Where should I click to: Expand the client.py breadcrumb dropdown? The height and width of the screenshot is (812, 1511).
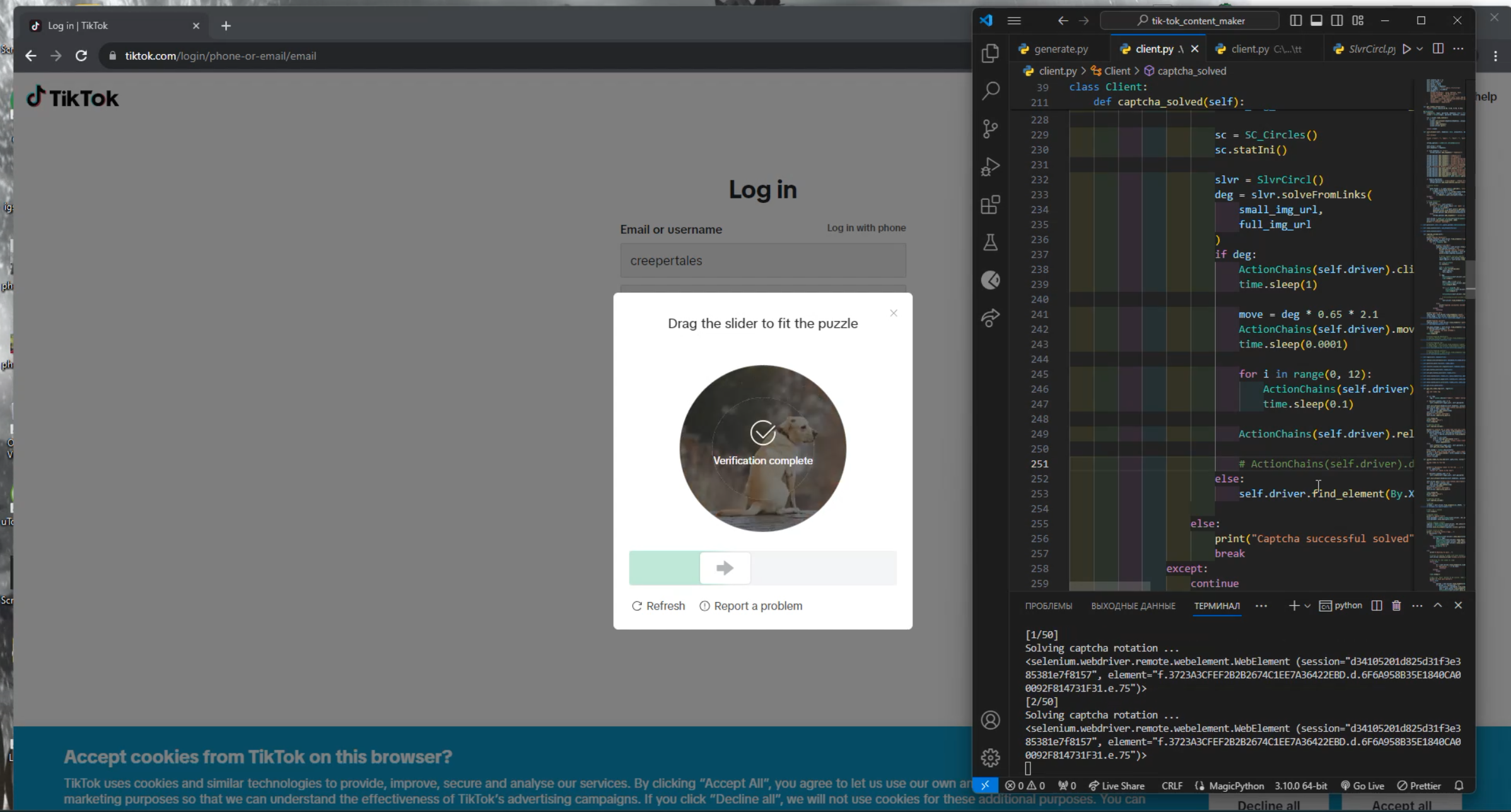[x=1057, y=70]
